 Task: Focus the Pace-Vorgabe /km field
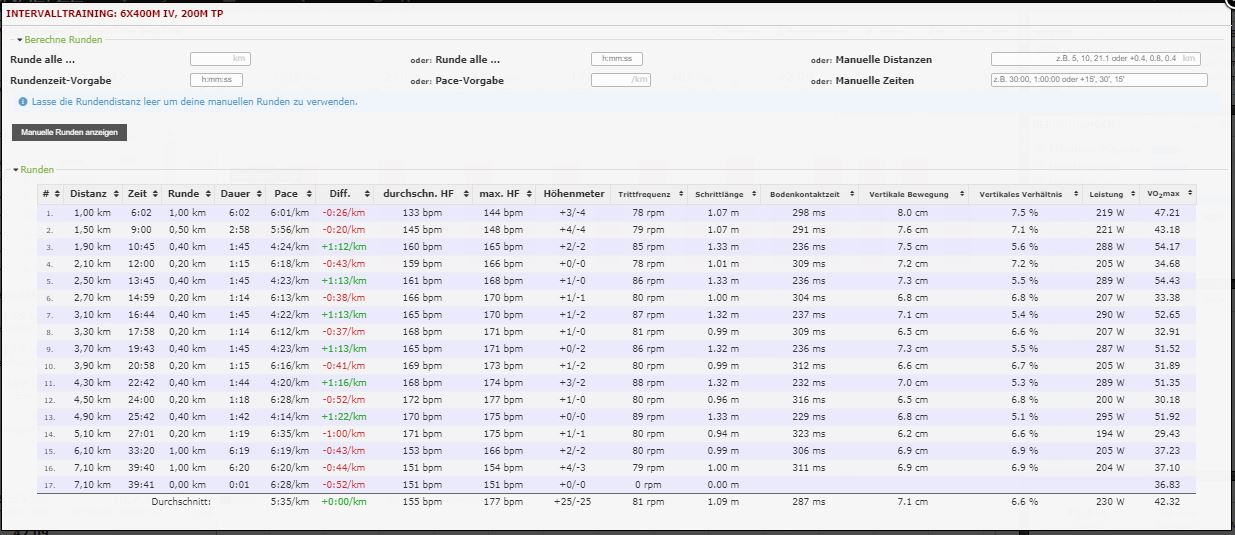[620, 80]
